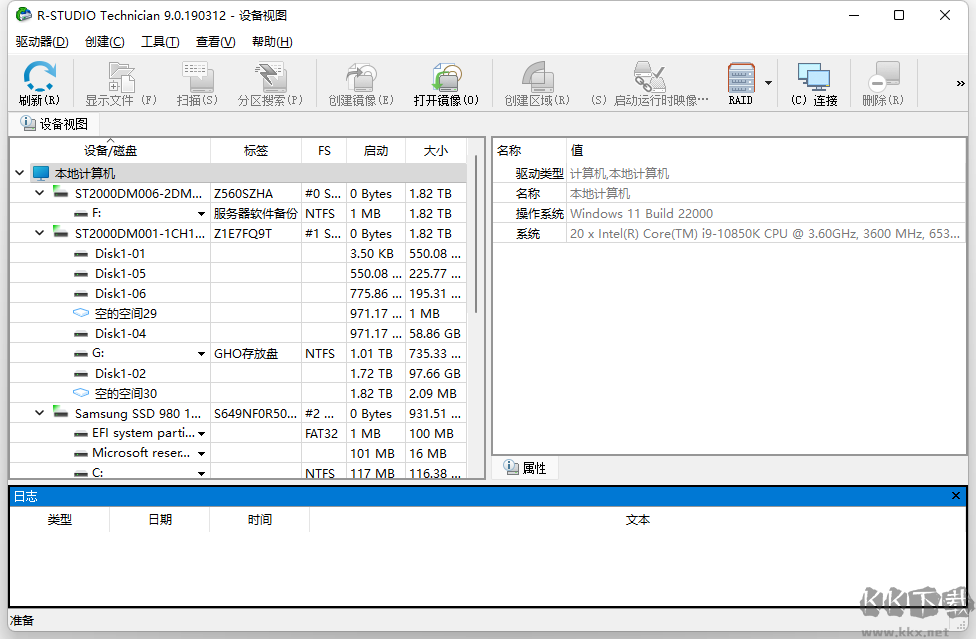Viewport: 976px width, 639px height.
Task: Click the Windows 11 Build 22000 value
Action: [x=641, y=213]
